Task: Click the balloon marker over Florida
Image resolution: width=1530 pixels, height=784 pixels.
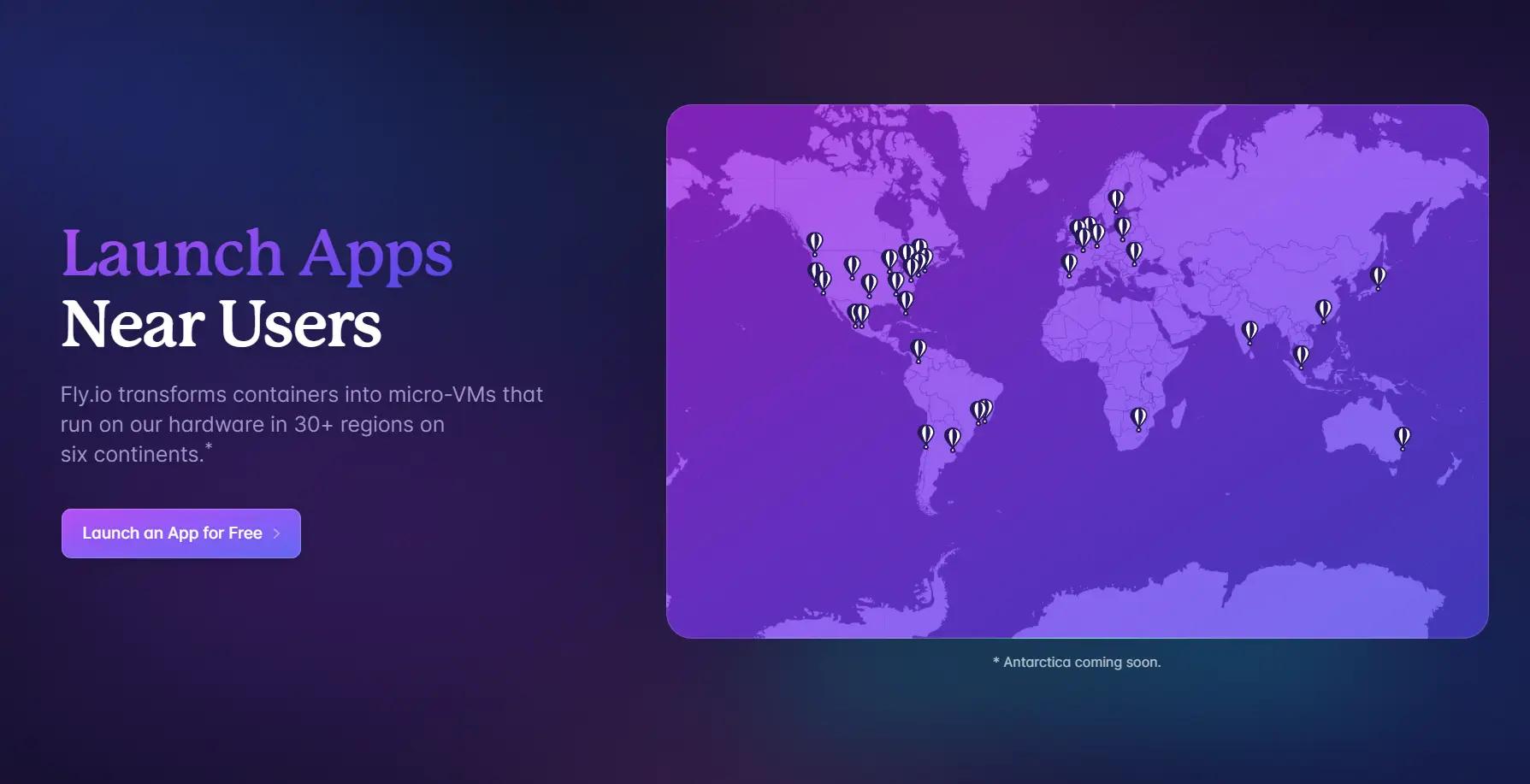Action: (x=906, y=301)
